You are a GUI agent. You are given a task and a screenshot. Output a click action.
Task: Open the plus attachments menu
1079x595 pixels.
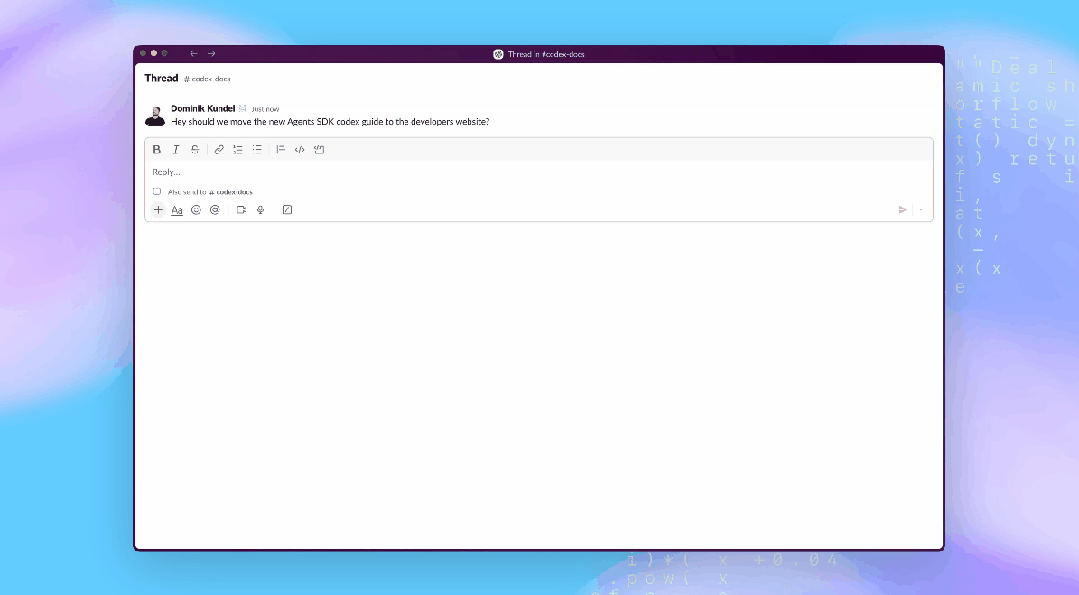pos(158,210)
